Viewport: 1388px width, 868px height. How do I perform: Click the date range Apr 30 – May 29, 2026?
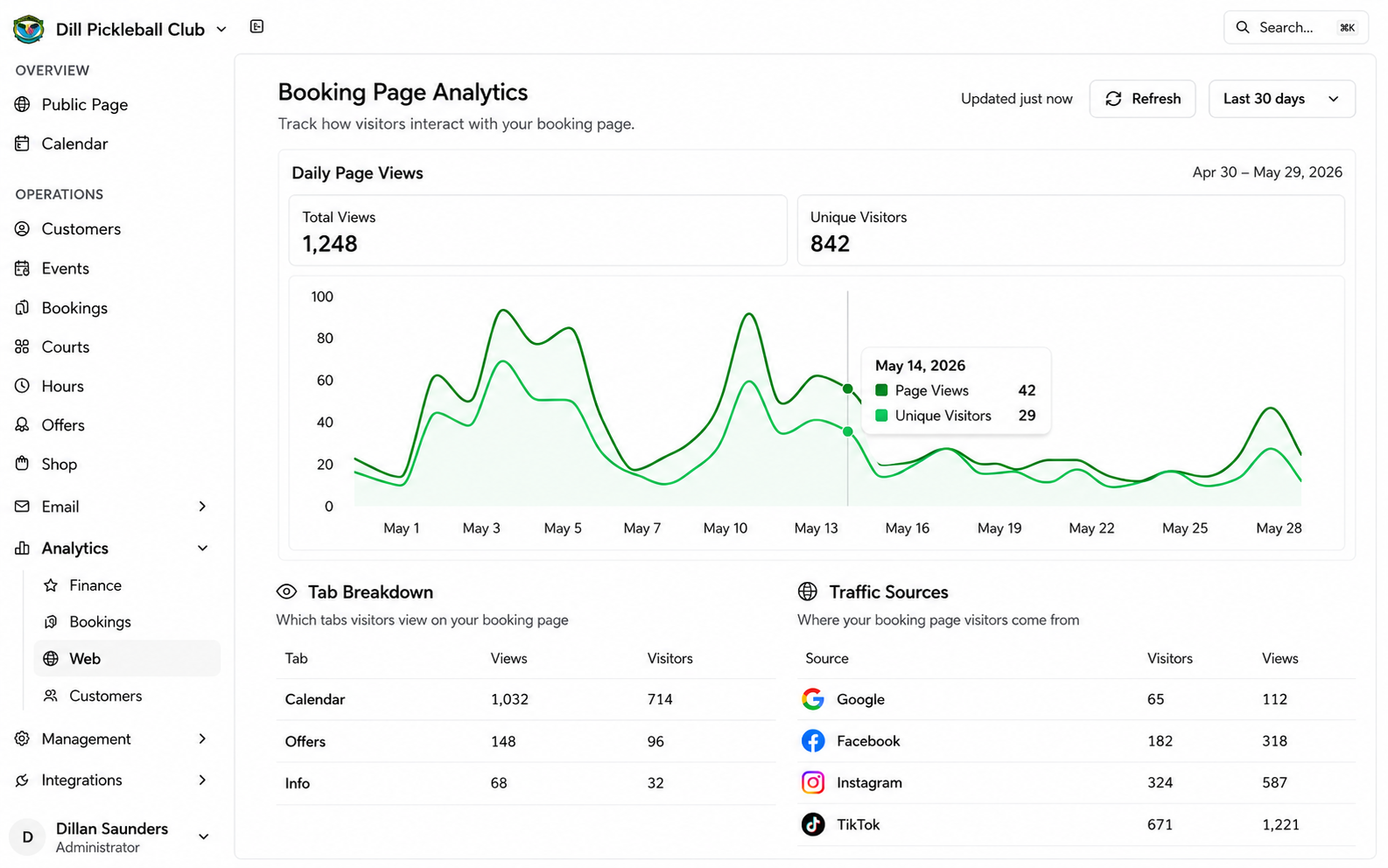[x=1266, y=172]
